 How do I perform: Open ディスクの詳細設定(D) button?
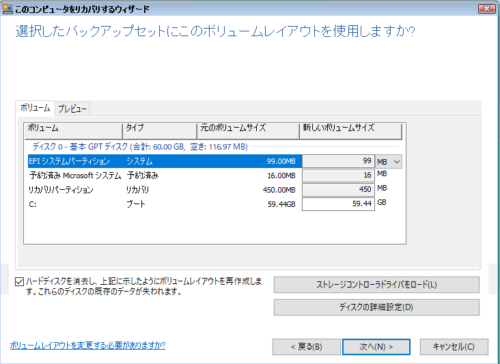(377, 307)
